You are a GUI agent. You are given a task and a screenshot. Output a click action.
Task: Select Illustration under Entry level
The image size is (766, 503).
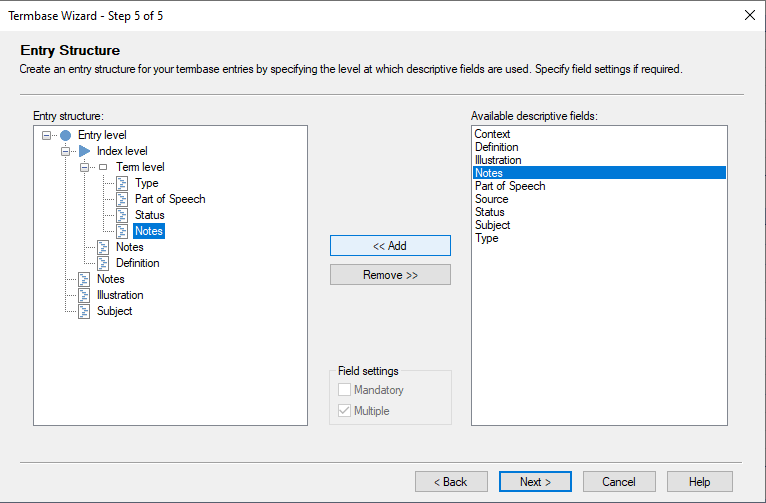pyautogui.click(x=120, y=295)
